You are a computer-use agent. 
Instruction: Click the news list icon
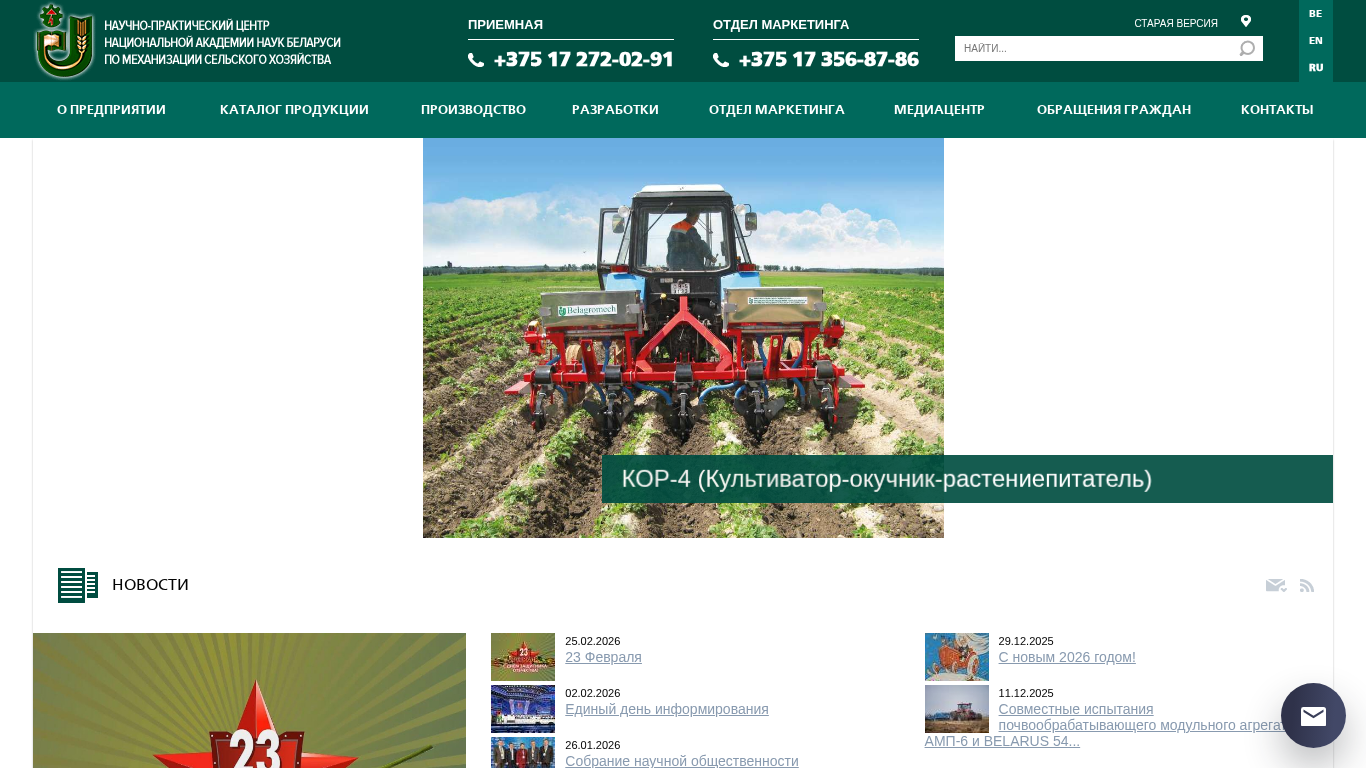click(x=77, y=585)
